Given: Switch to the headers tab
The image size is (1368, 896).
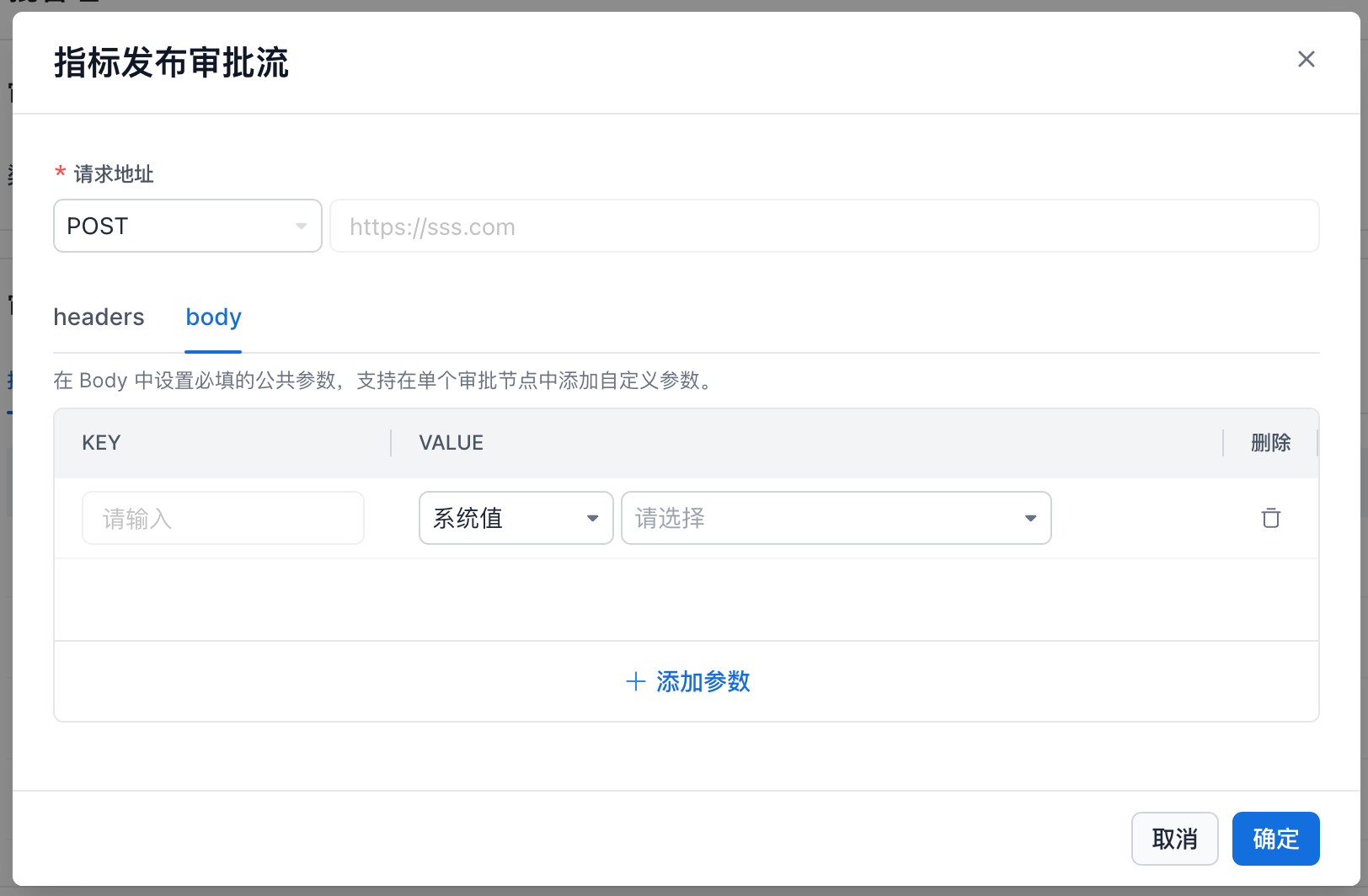Looking at the screenshot, I should tap(99, 317).
